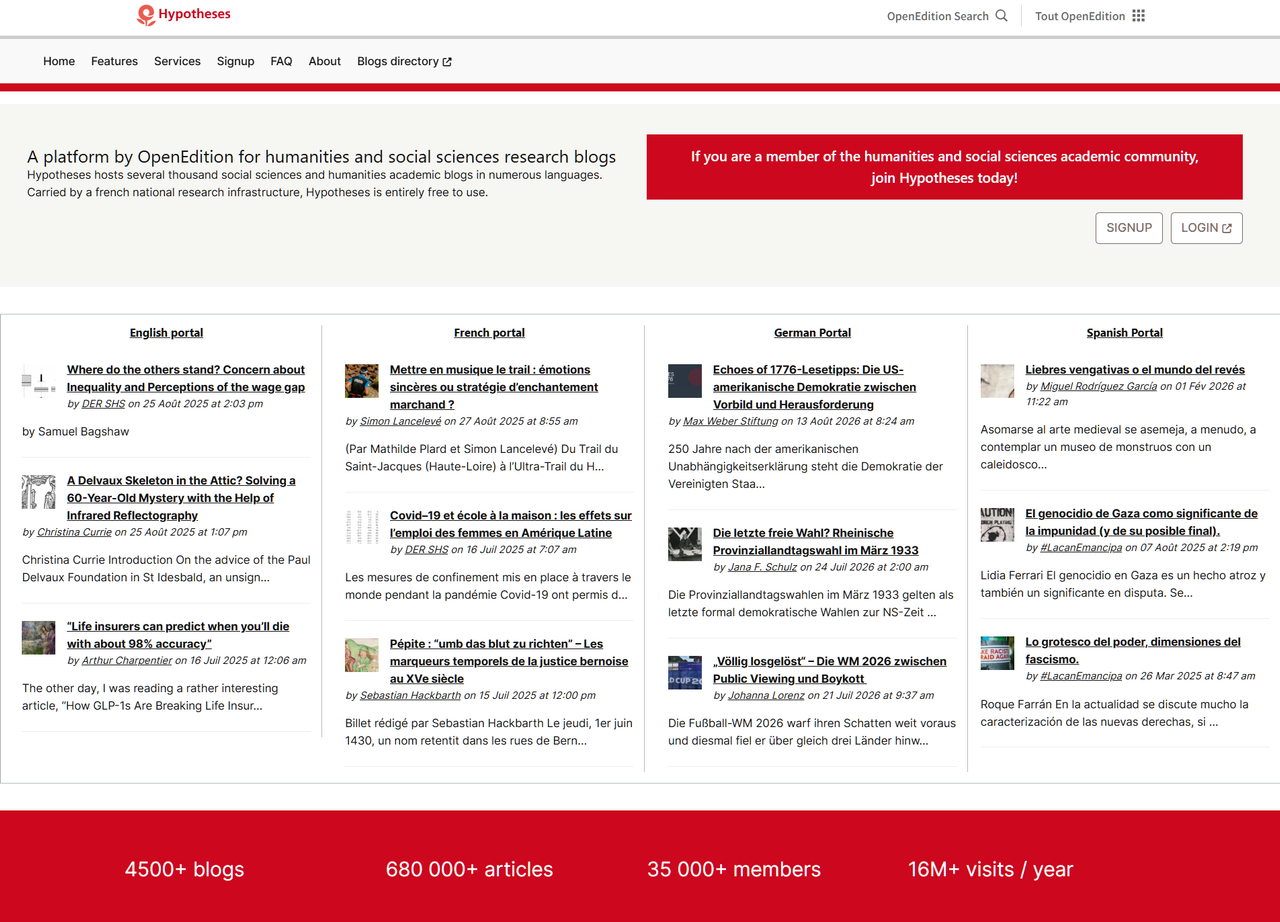Click the grey SIGNUP button
Viewport: 1280px width, 922px height.
click(x=1129, y=228)
